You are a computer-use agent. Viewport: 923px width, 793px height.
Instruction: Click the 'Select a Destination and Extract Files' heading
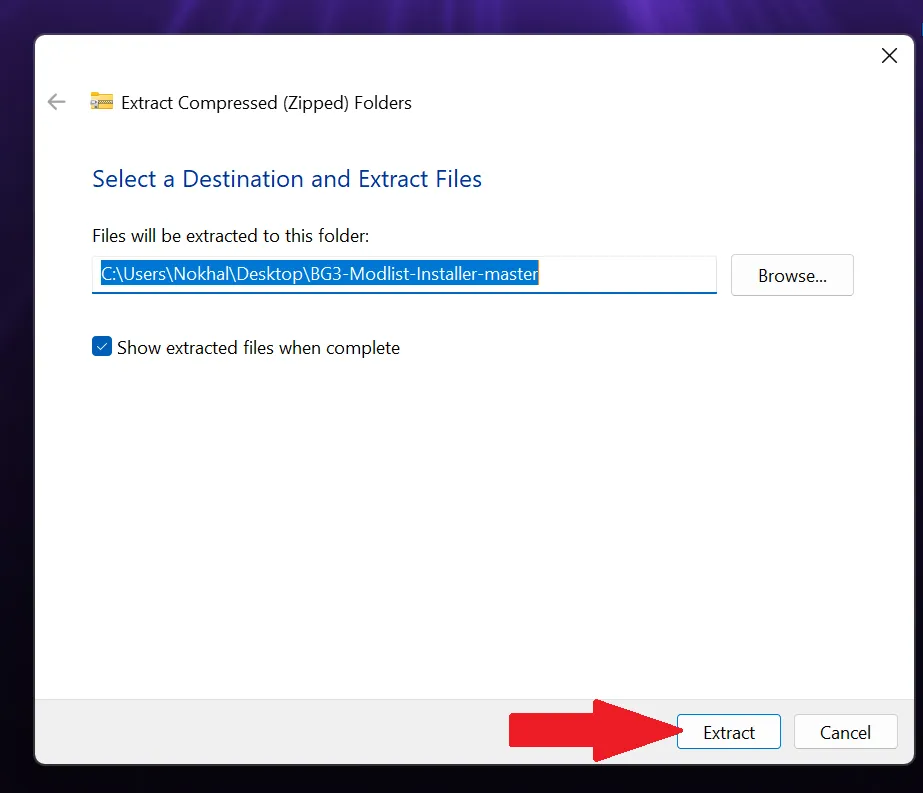pyautogui.click(x=287, y=179)
